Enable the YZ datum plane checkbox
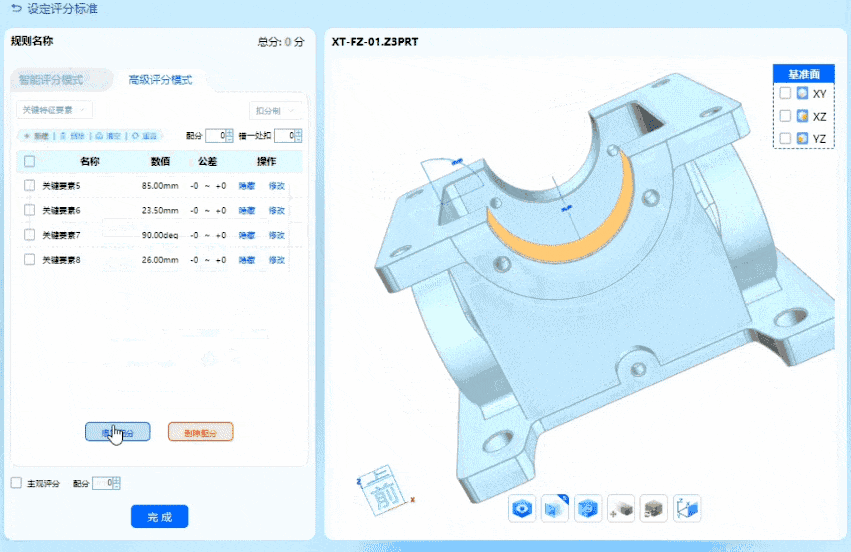 point(785,138)
